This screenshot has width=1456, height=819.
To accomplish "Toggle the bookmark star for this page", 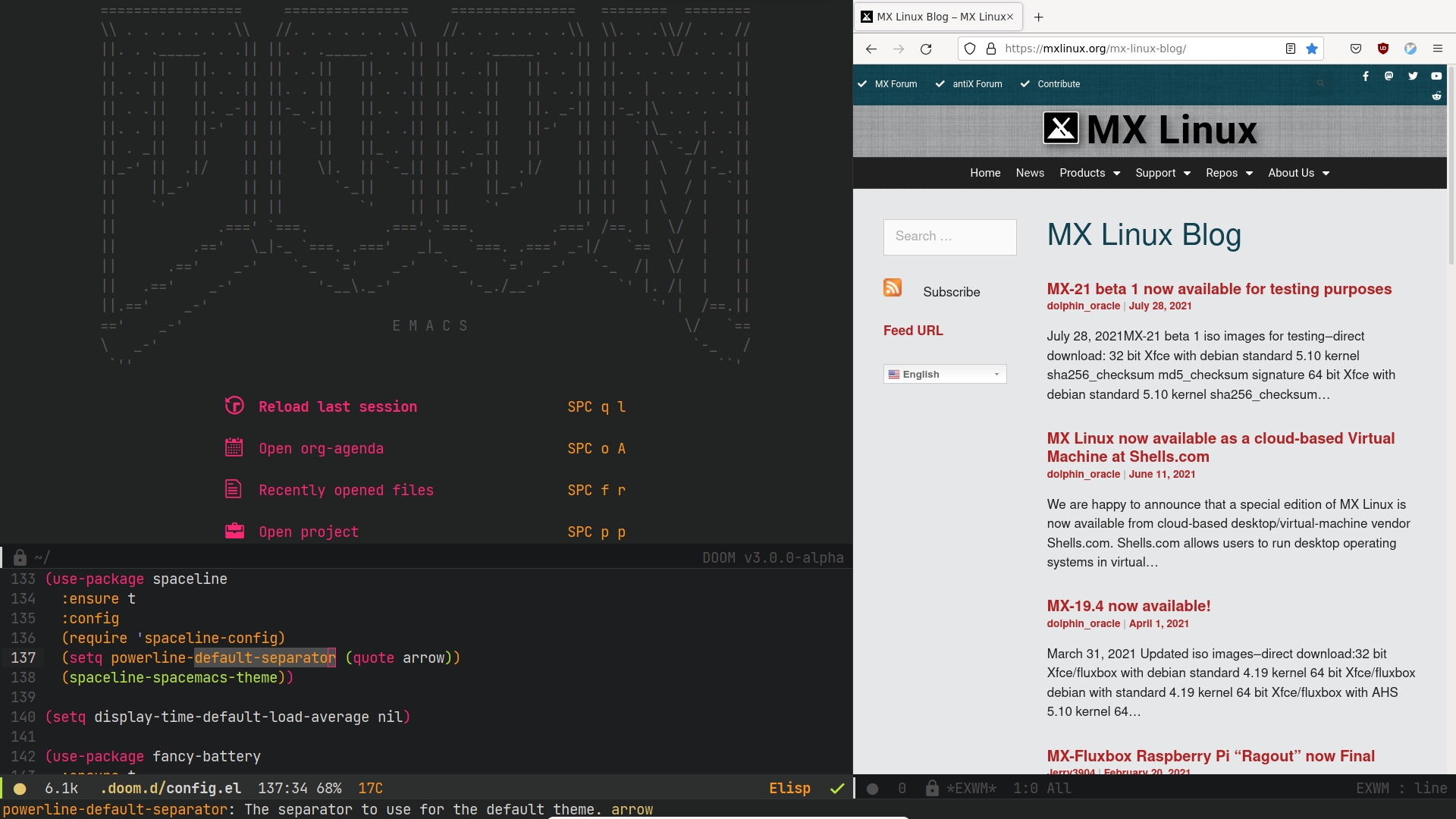I will tap(1312, 48).
